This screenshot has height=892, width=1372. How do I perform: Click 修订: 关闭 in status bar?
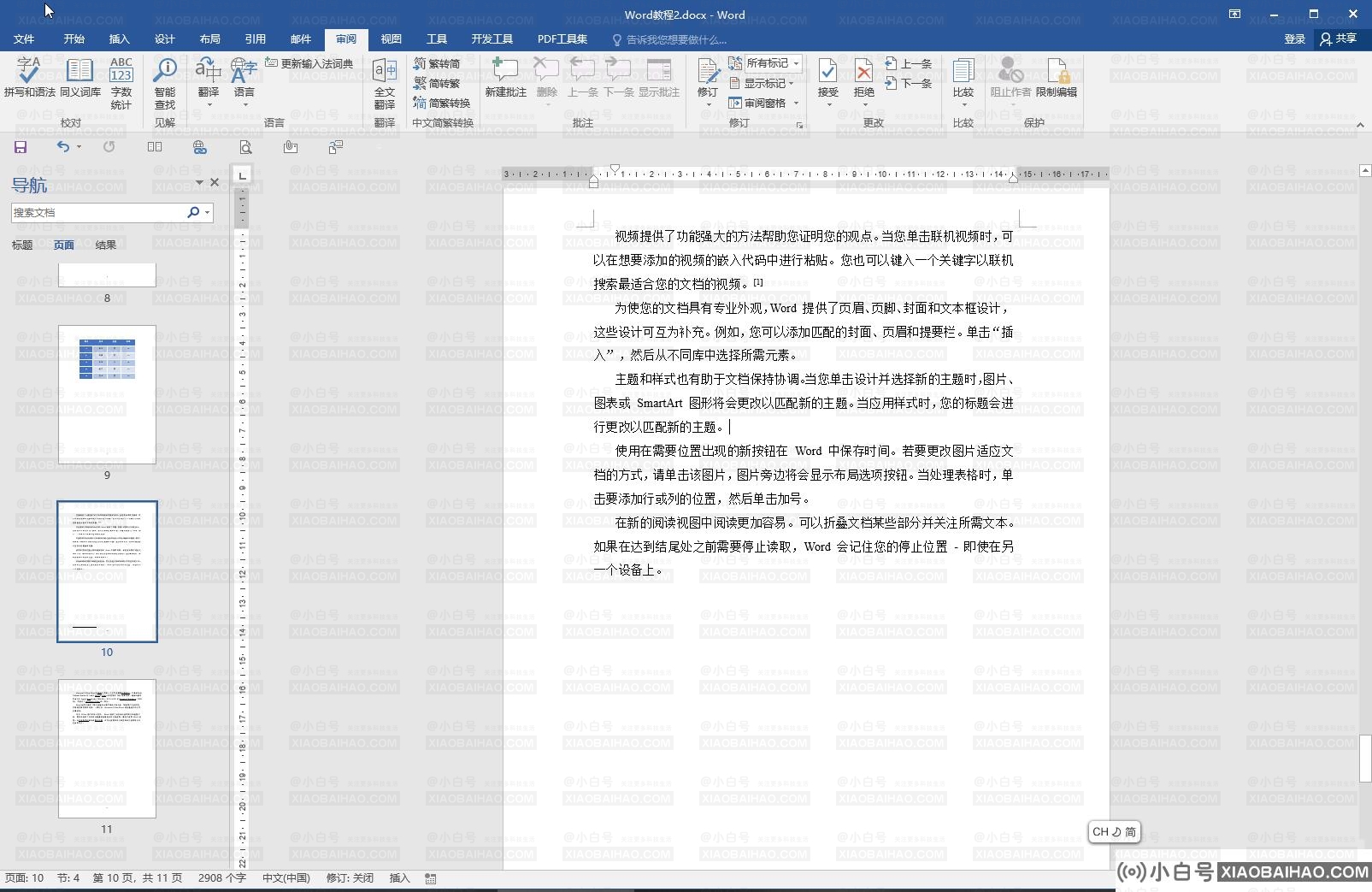(350, 878)
